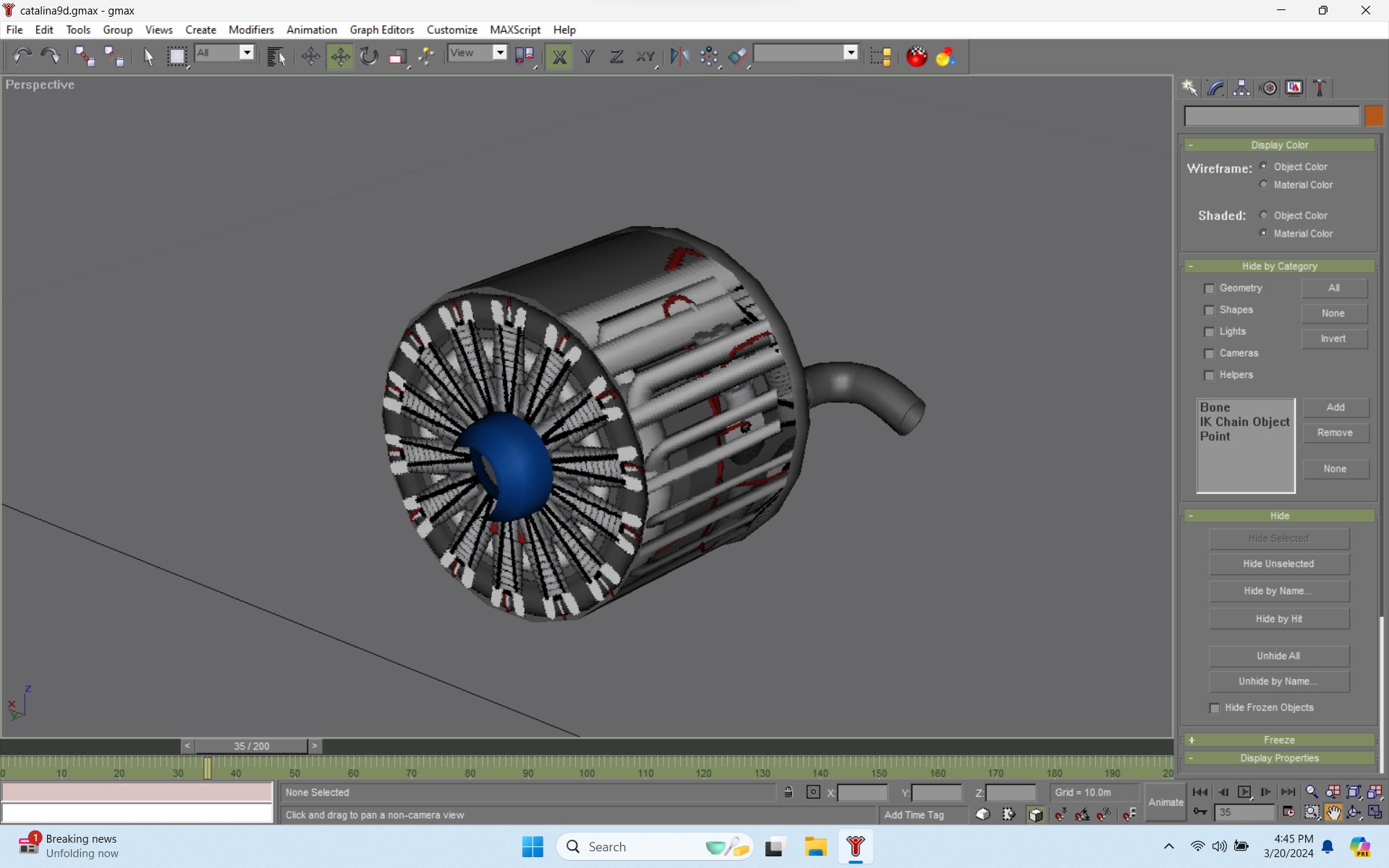Open the MAXScript menu
Image resolution: width=1389 pixels, height=868 pixels.
point(514,30)
